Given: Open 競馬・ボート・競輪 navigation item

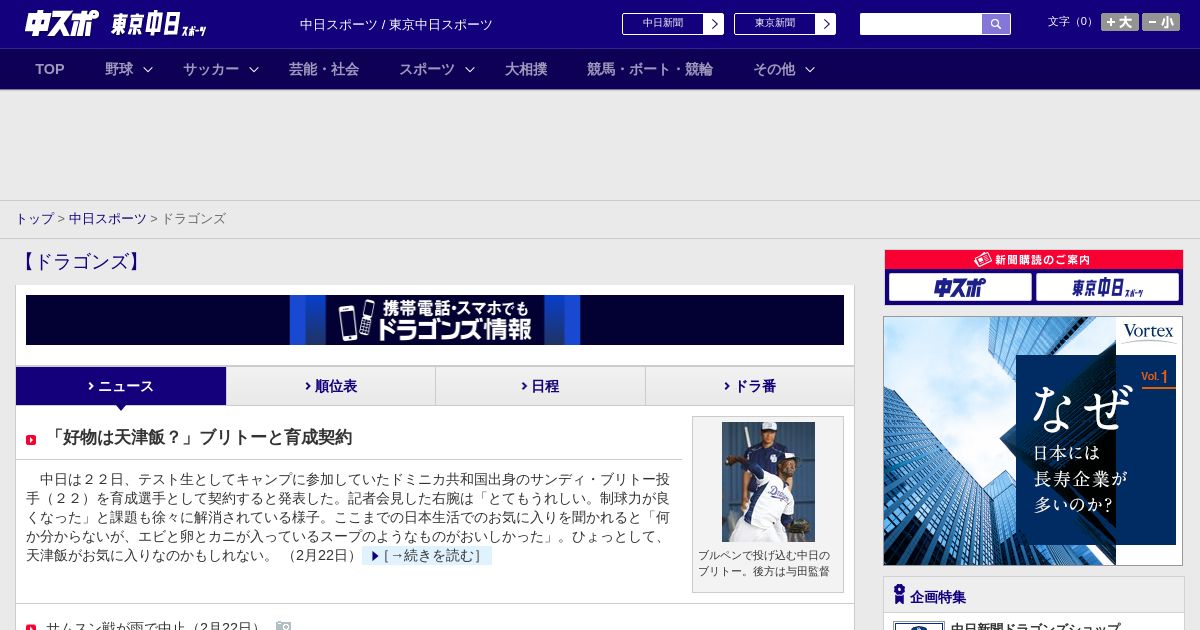Looking at the screenshot, I should pyautogui.click(x=650, y=69).
